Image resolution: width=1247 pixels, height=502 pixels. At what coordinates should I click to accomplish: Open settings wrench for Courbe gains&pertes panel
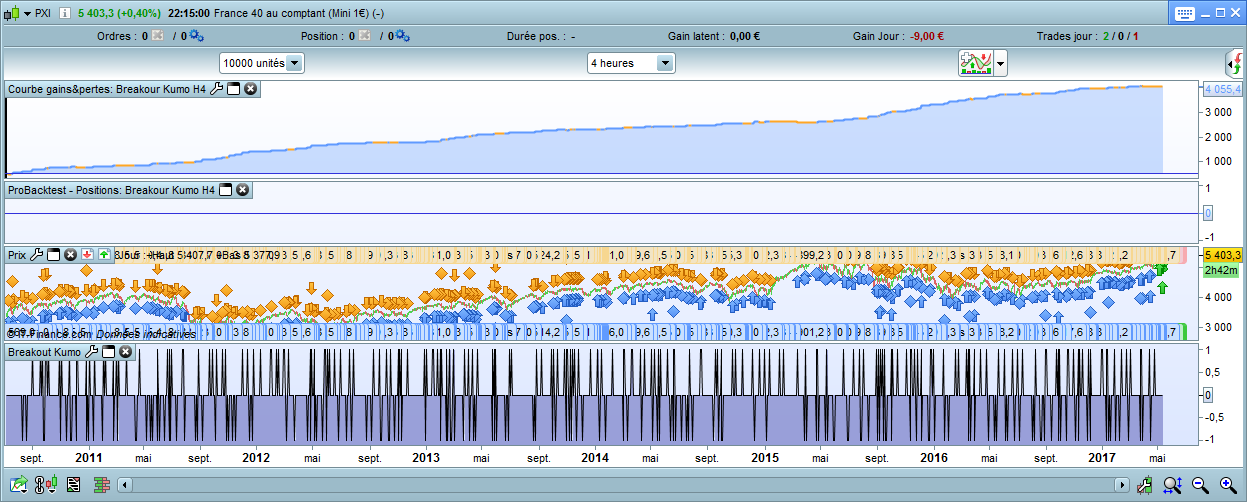tap(216, 89)
